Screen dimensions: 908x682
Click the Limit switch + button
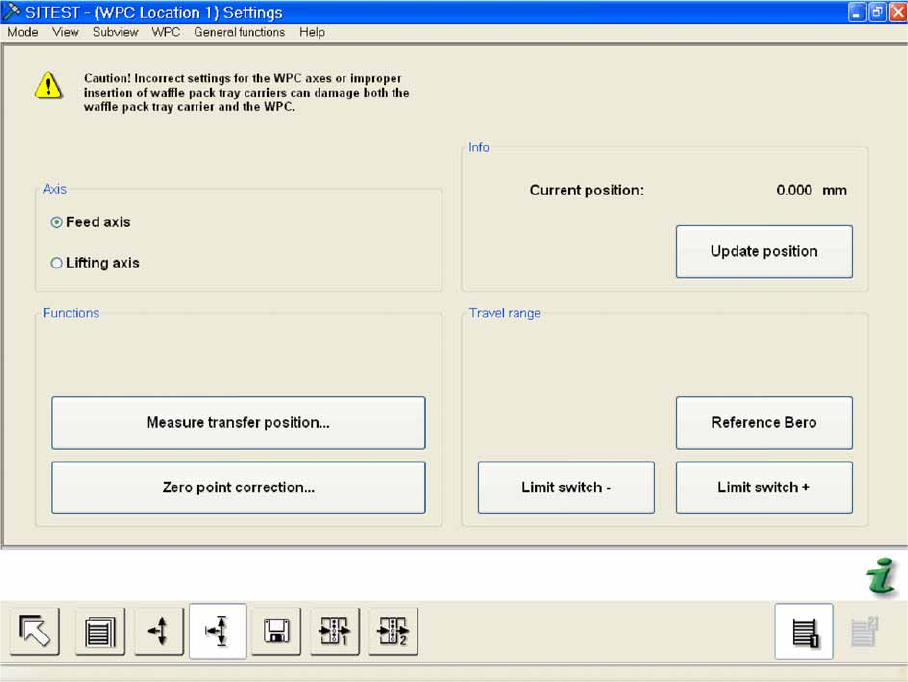[764, 487]
